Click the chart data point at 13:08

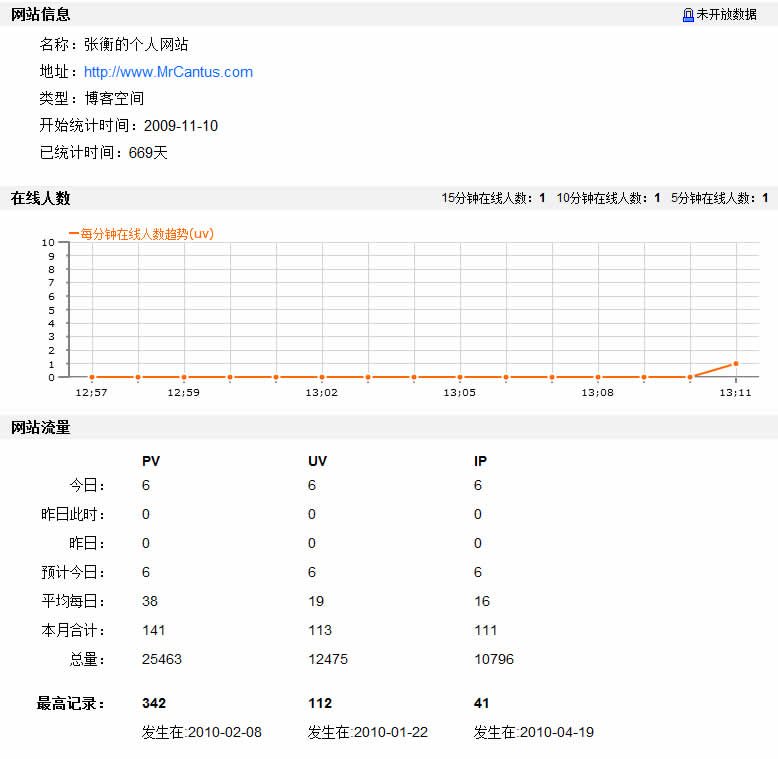[598, 377]
